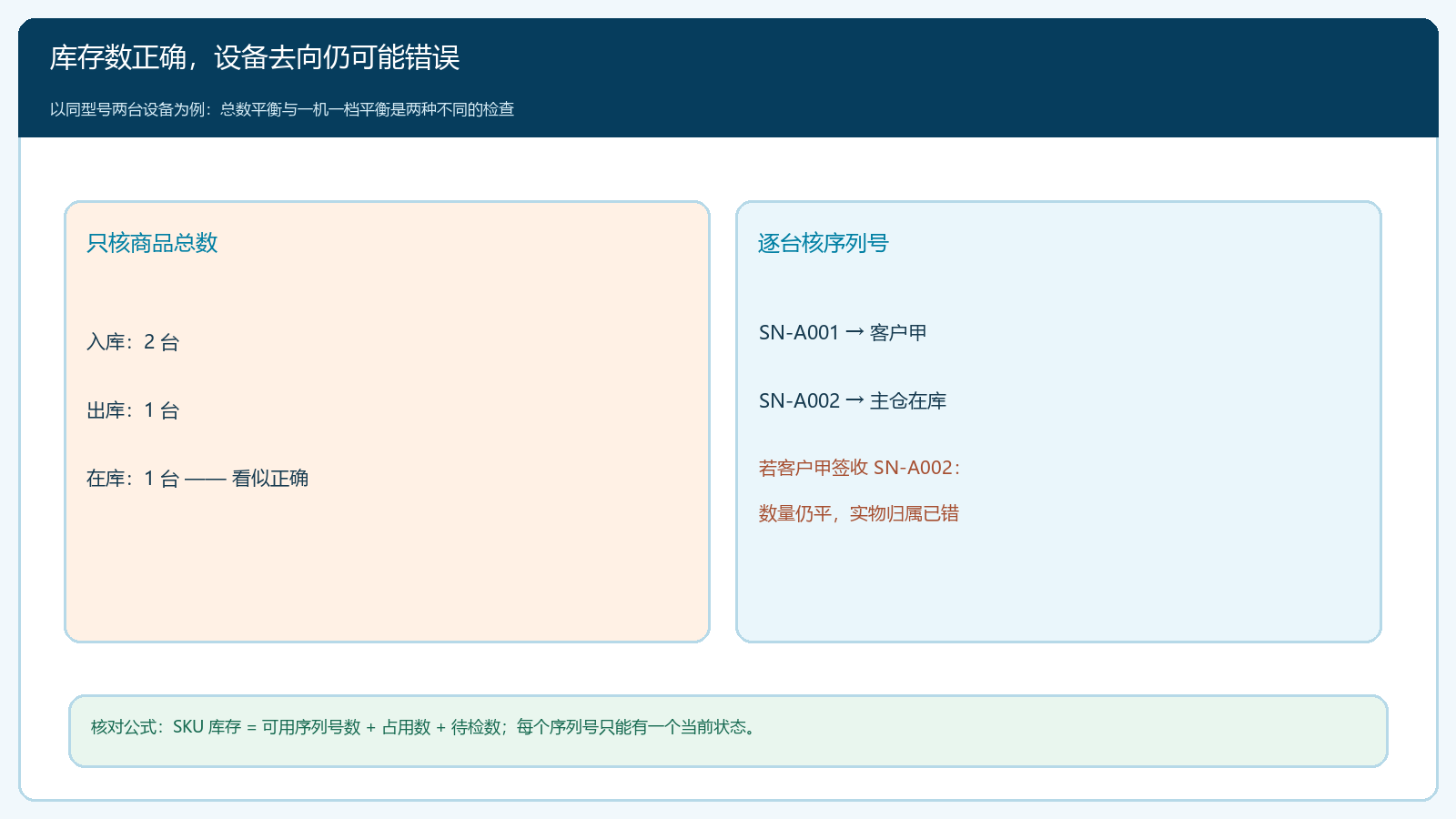Click the line 在库：1 台 —— 看似正确
This screenshot has height=819, width=1456.
(x=197, y=479)
